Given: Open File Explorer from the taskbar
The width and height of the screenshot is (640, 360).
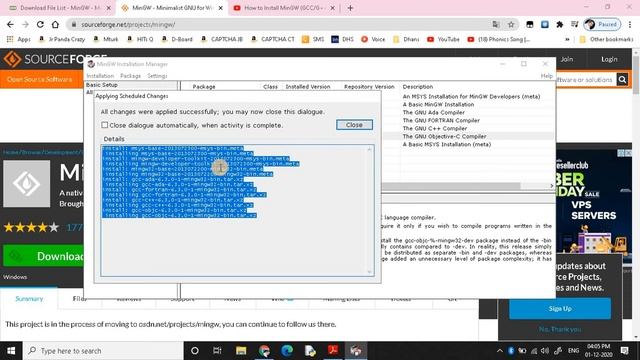Looking at the screenshot, I should 241,351.
